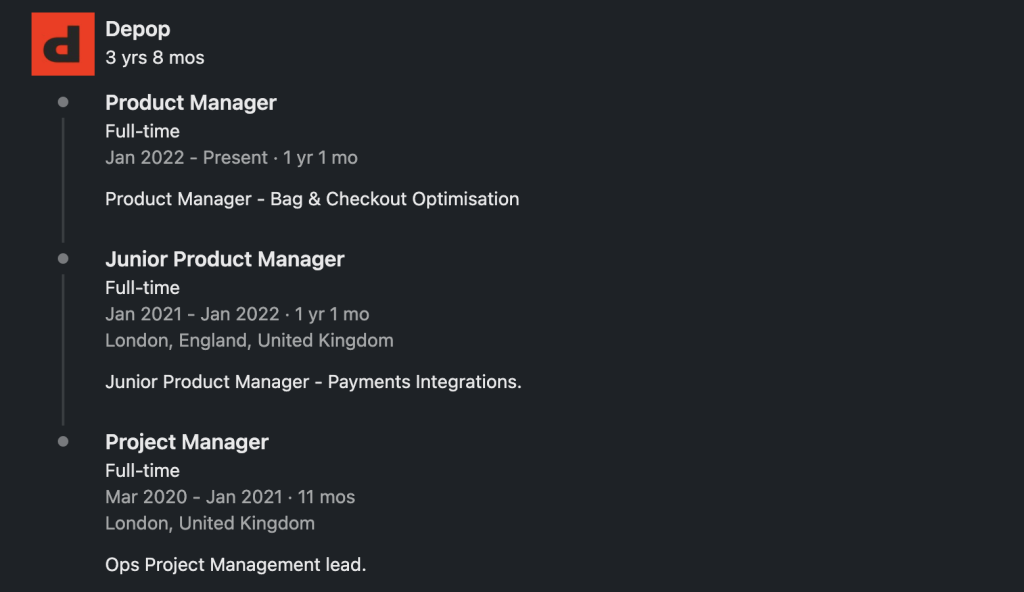Click the '3 yrs 8 mos' duration text
Viewport: 1024px width, 592px height.
(x=155, y=58)
